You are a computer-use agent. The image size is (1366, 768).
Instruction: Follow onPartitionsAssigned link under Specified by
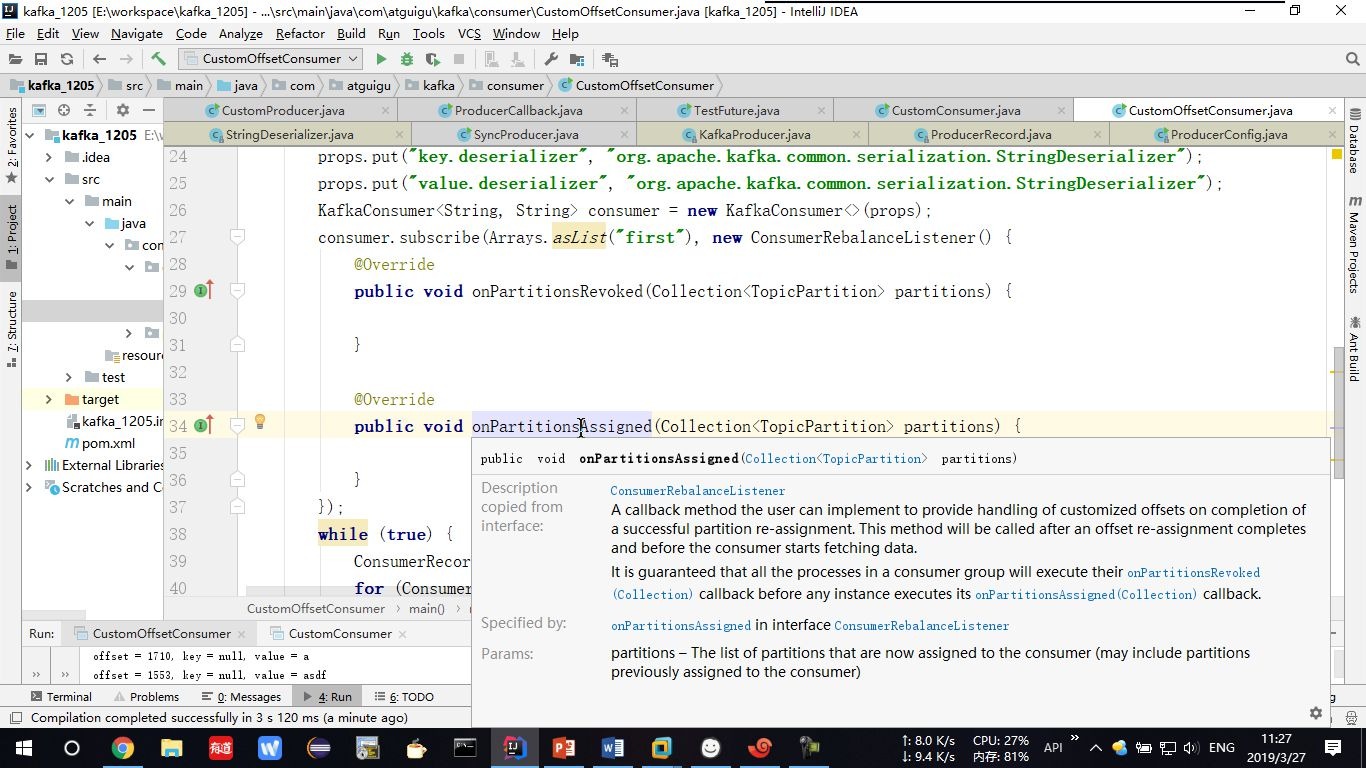681,626
